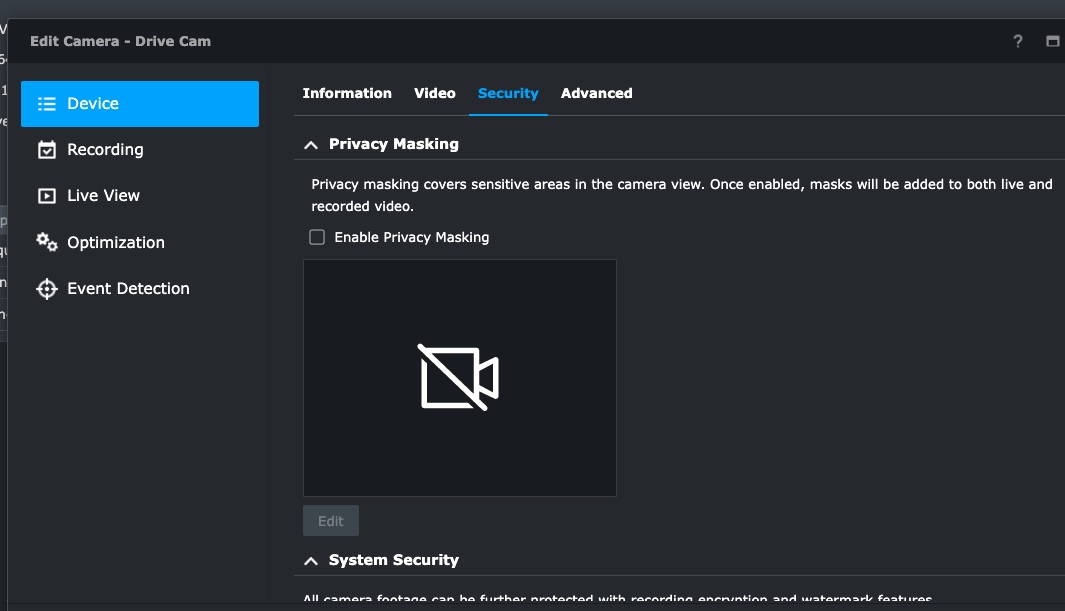Screen dimensions: 1065x611
Task: Select the Live View play icon
Action: pos(46,196)
